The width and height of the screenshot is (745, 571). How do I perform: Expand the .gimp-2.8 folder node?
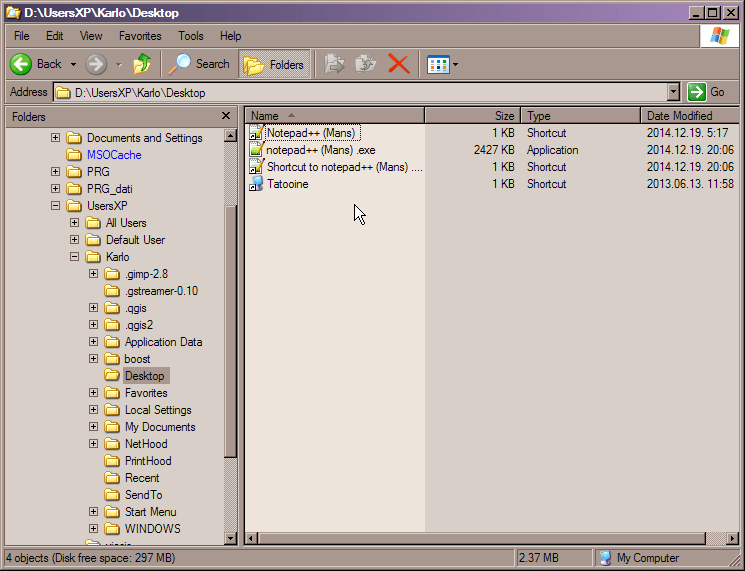(x=94, y=274)
